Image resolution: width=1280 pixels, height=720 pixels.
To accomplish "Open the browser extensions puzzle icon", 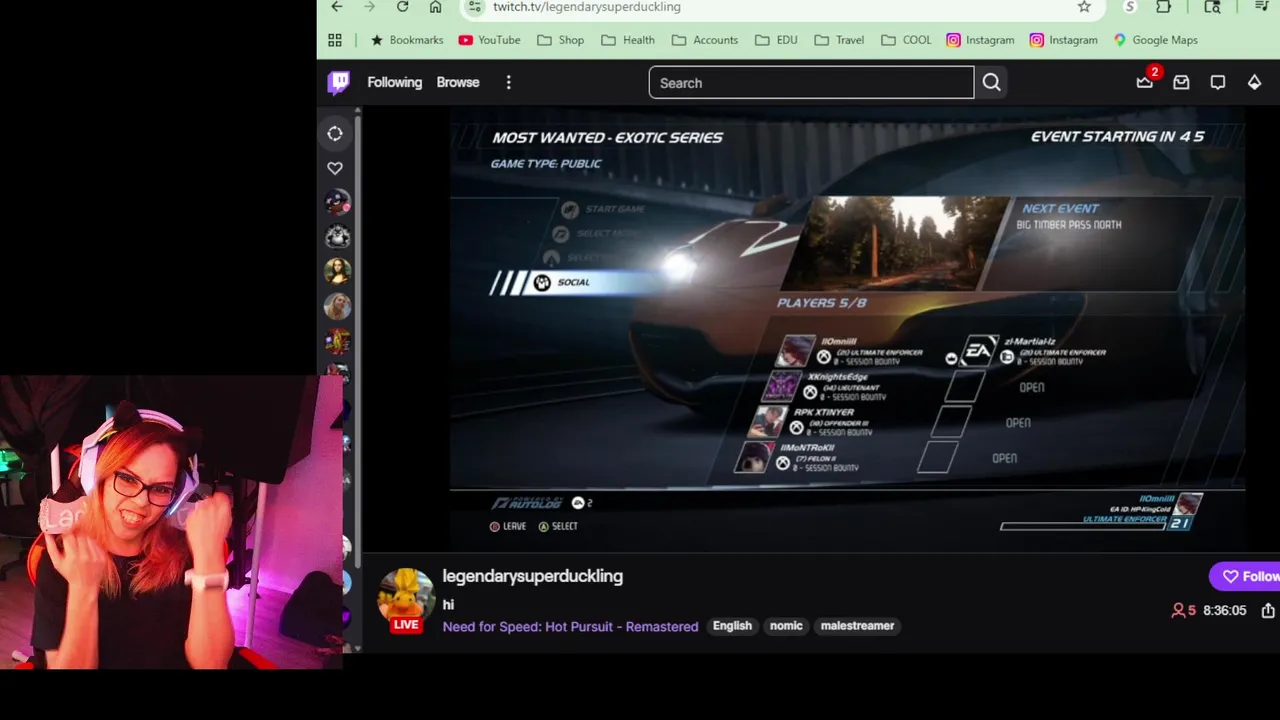I will click(x=1163, y=7).
